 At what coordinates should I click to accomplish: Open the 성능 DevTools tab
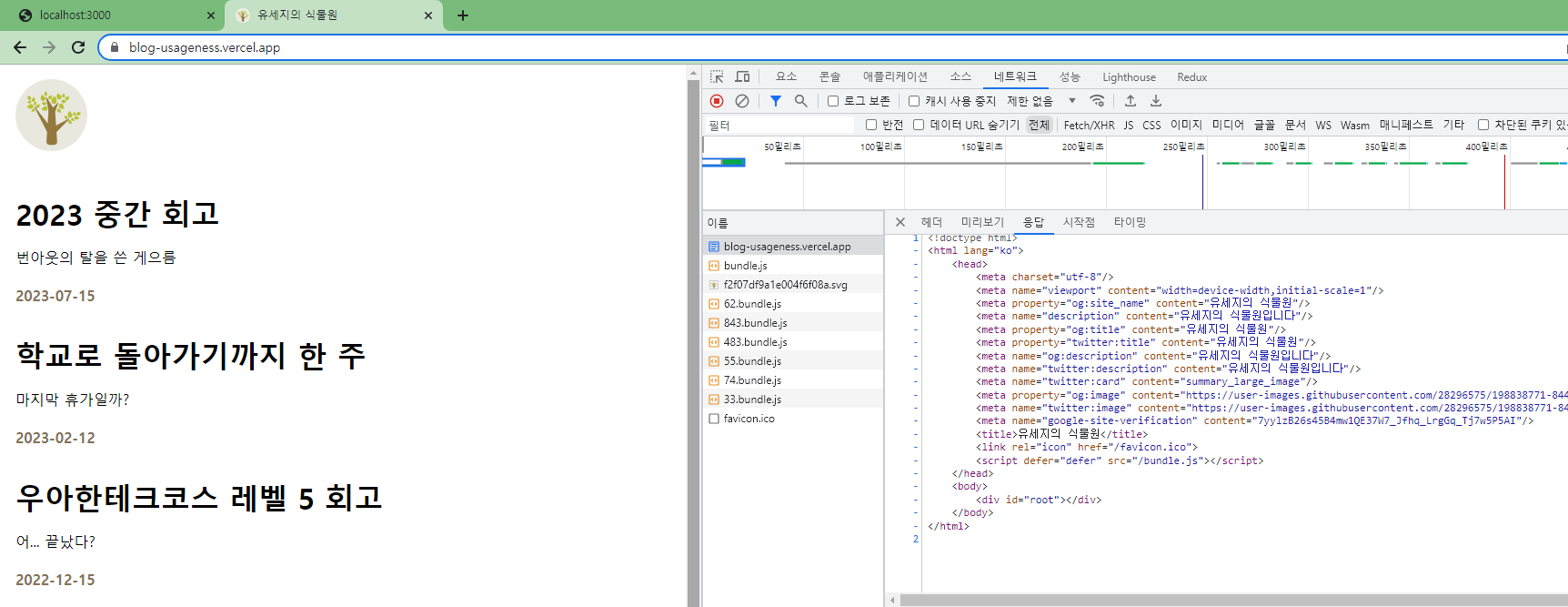point(1070,76)
